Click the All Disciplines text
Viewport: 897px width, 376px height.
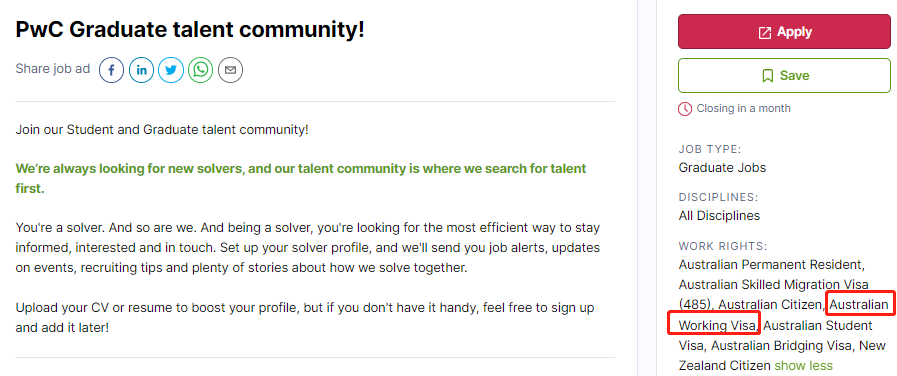719,216
